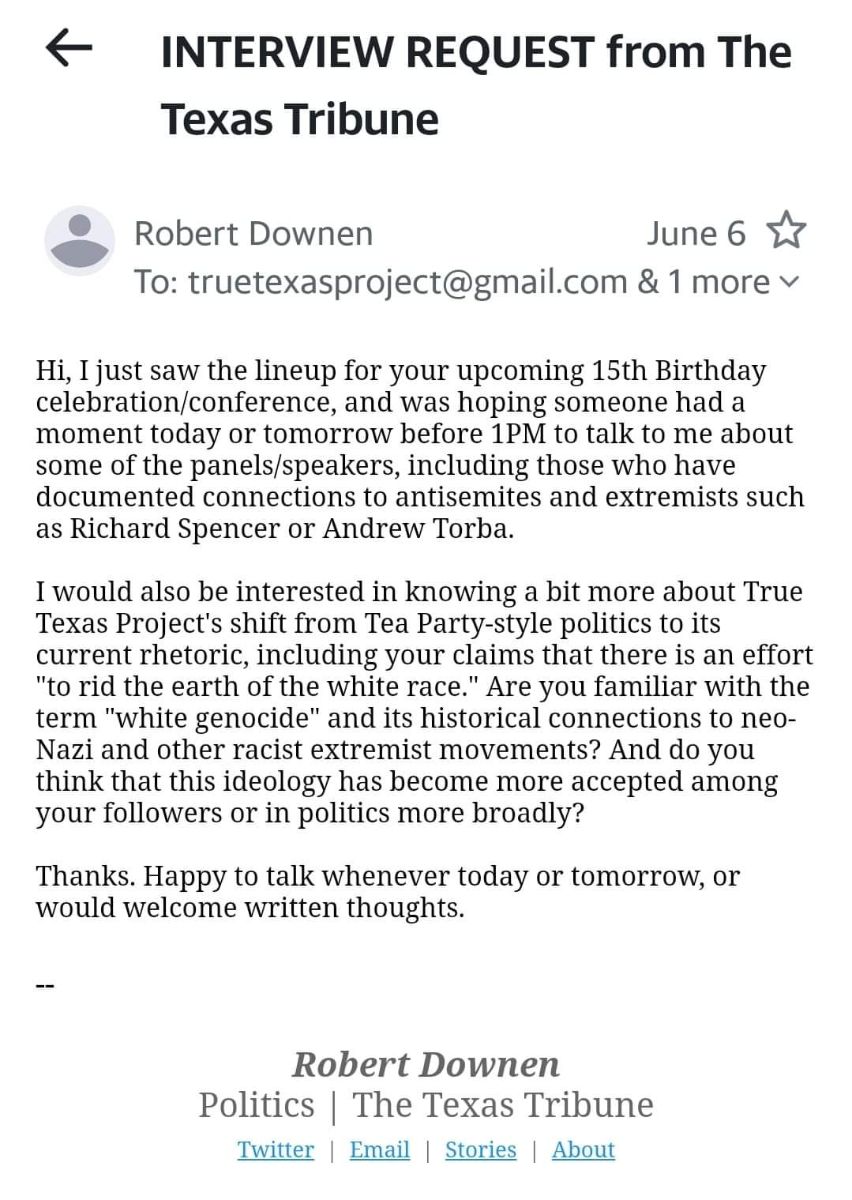852x1200 pixels.
Task: Tap the double-dash signature separator
Action: pos(45,986)
